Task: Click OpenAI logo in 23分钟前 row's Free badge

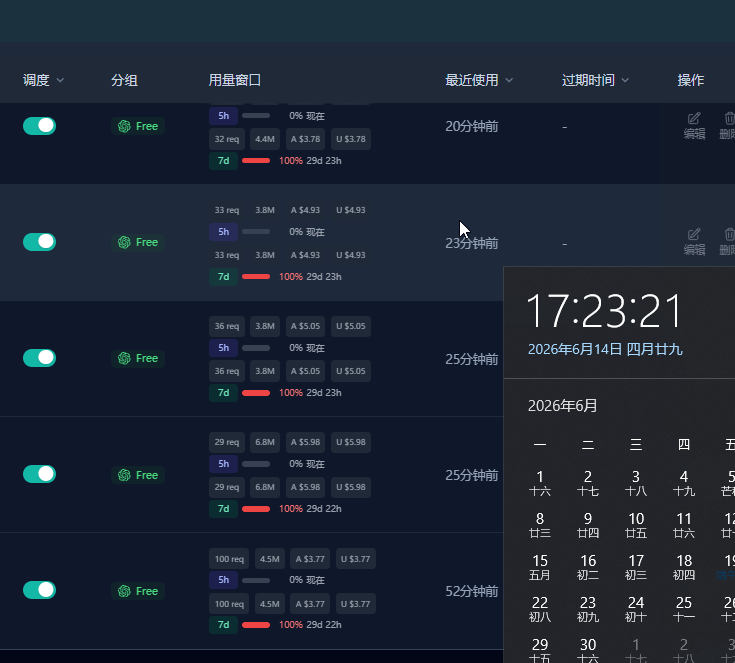Action: click(124, 242)
